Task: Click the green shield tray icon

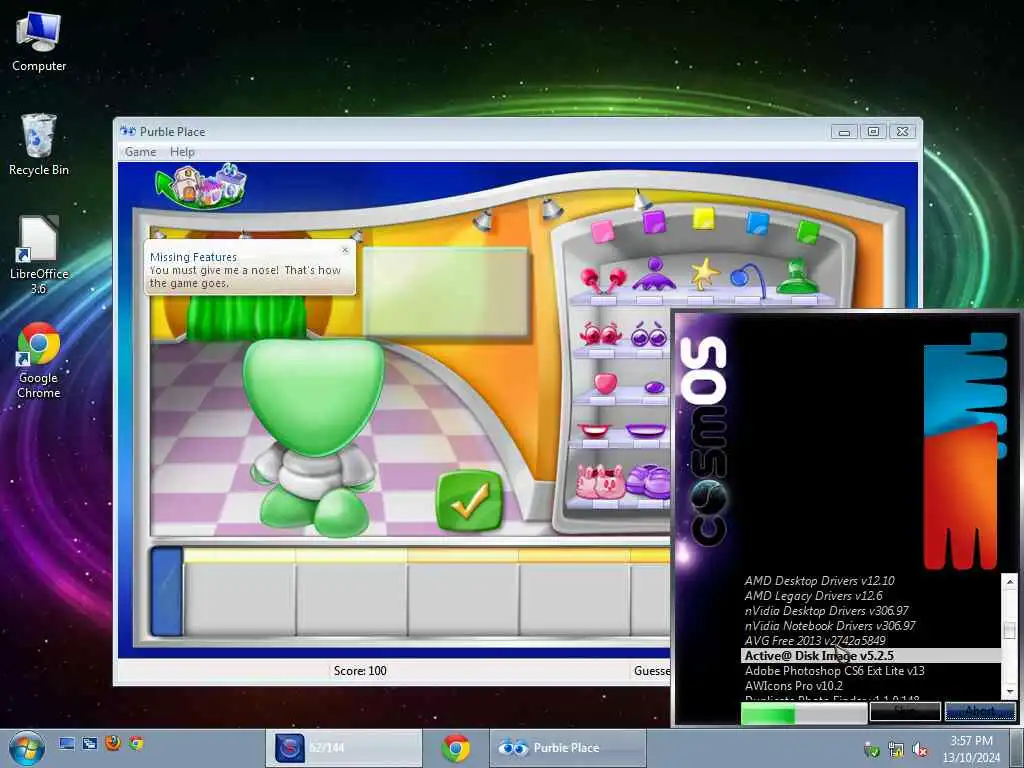Action: pos(871,750)
